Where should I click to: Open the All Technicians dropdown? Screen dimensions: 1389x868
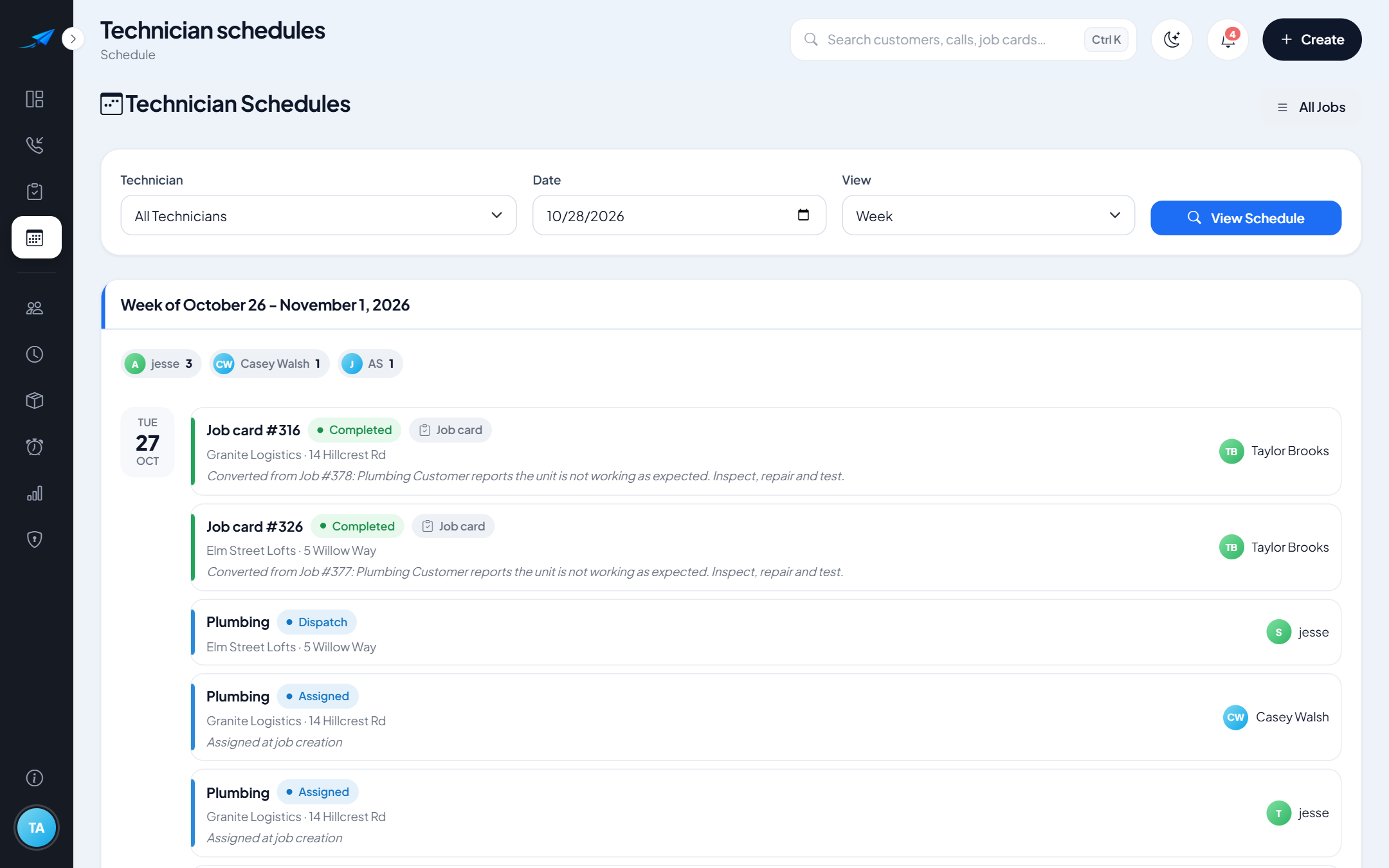(x=318, y=215)
